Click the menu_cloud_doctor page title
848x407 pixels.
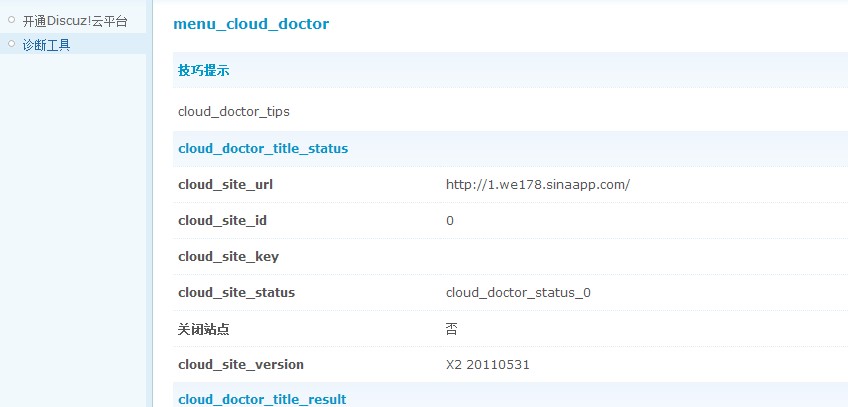pyautogui.click(x=251, y=23)
